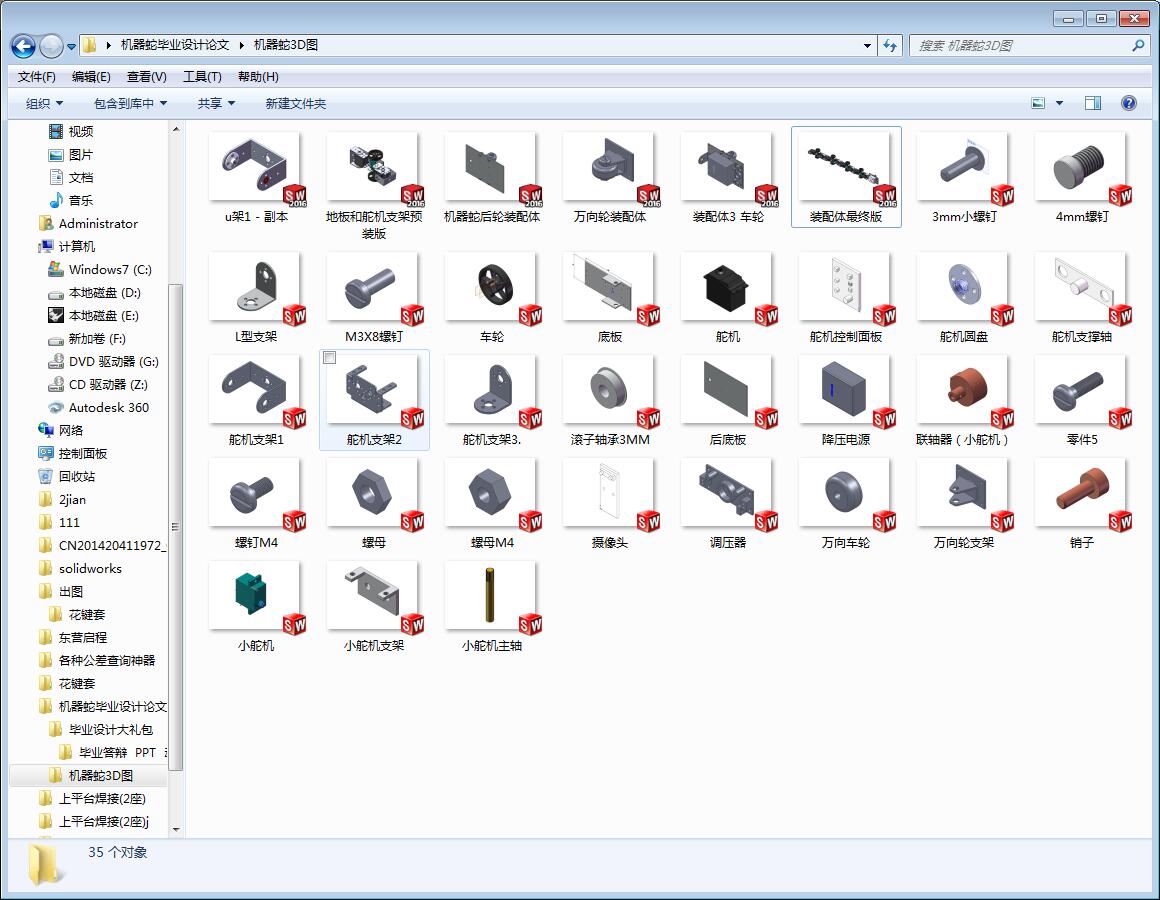Select the green 小舵机 part file
Image resolution: width=1160 pixels, height=900 pixels.
[256, 606]
